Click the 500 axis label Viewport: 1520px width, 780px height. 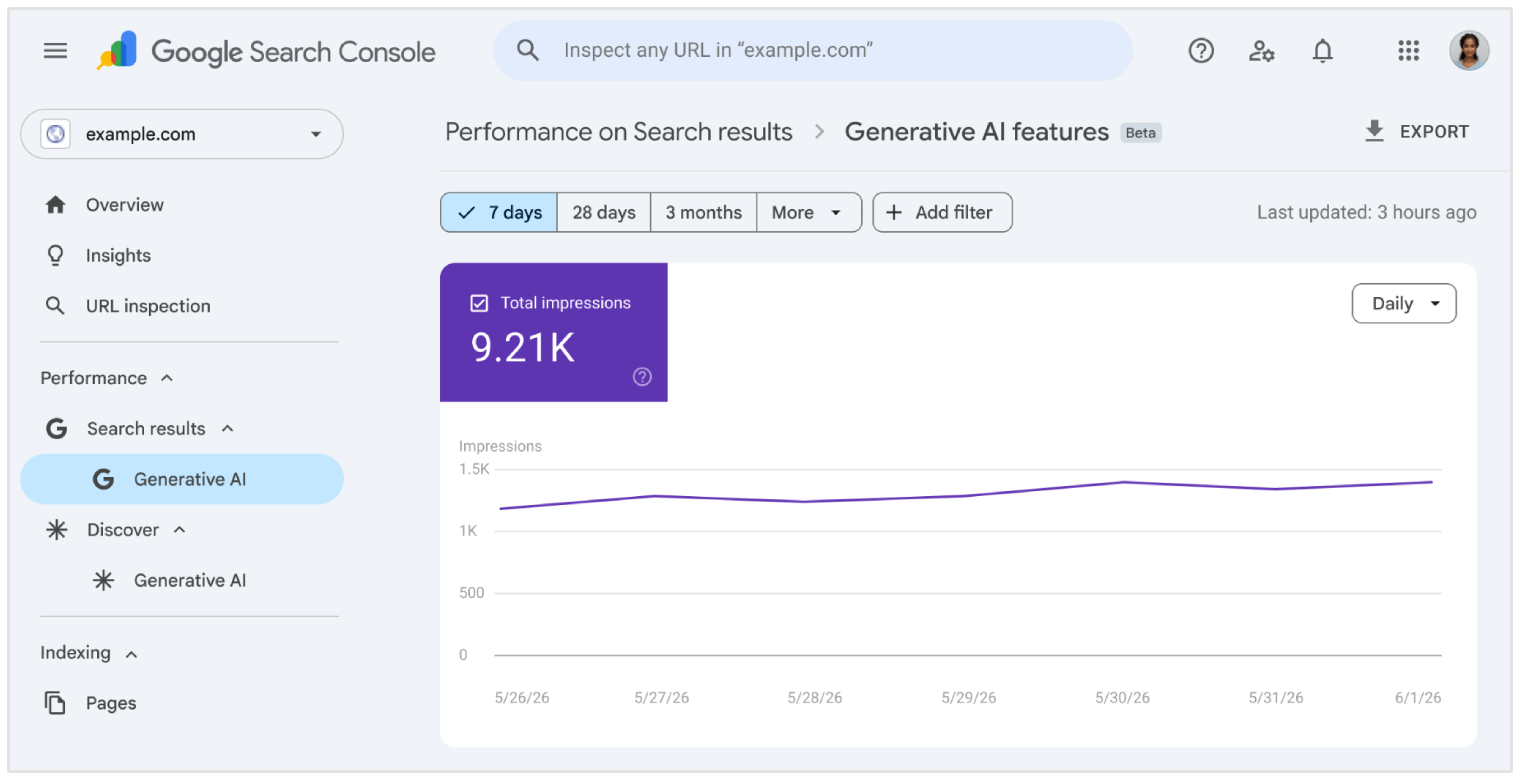point(471,593)
